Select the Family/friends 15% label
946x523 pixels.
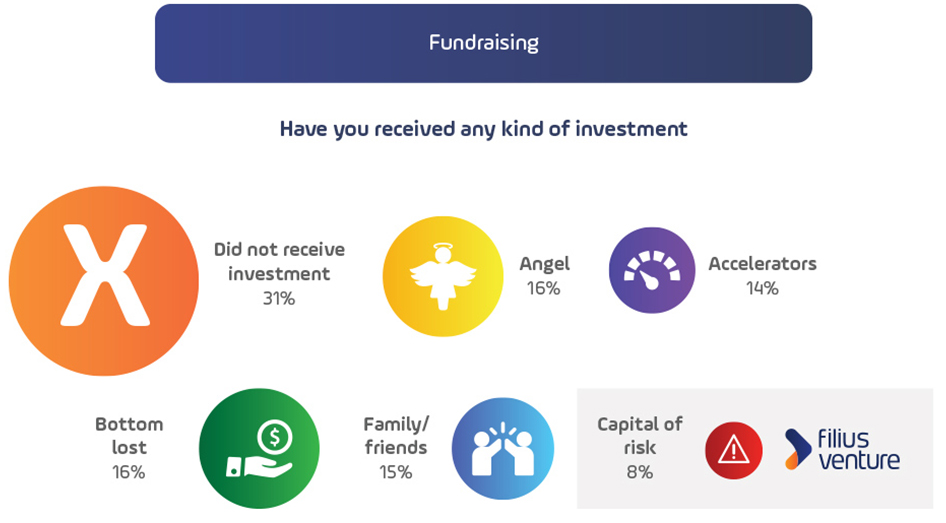(x=396, y=448)
